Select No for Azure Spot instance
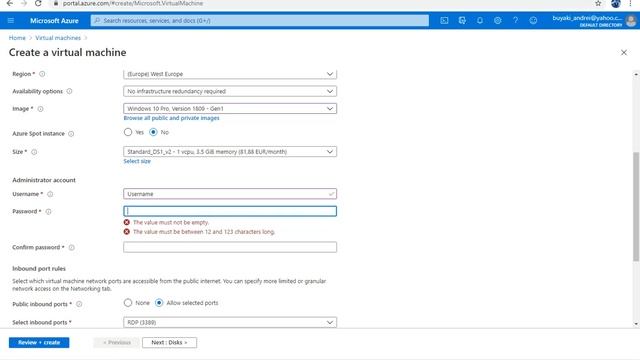 153,132
